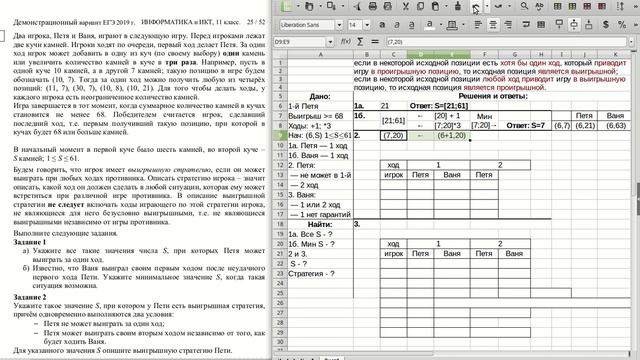Screen dimensions: 640x360
Task: Format as Currency dollar icon
Action: 606,25
